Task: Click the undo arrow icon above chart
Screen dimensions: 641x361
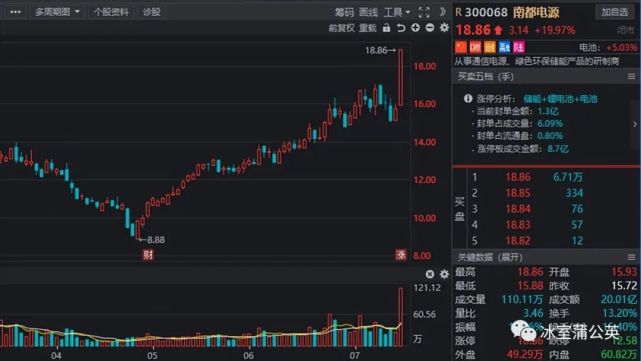Action: (401, 28)
